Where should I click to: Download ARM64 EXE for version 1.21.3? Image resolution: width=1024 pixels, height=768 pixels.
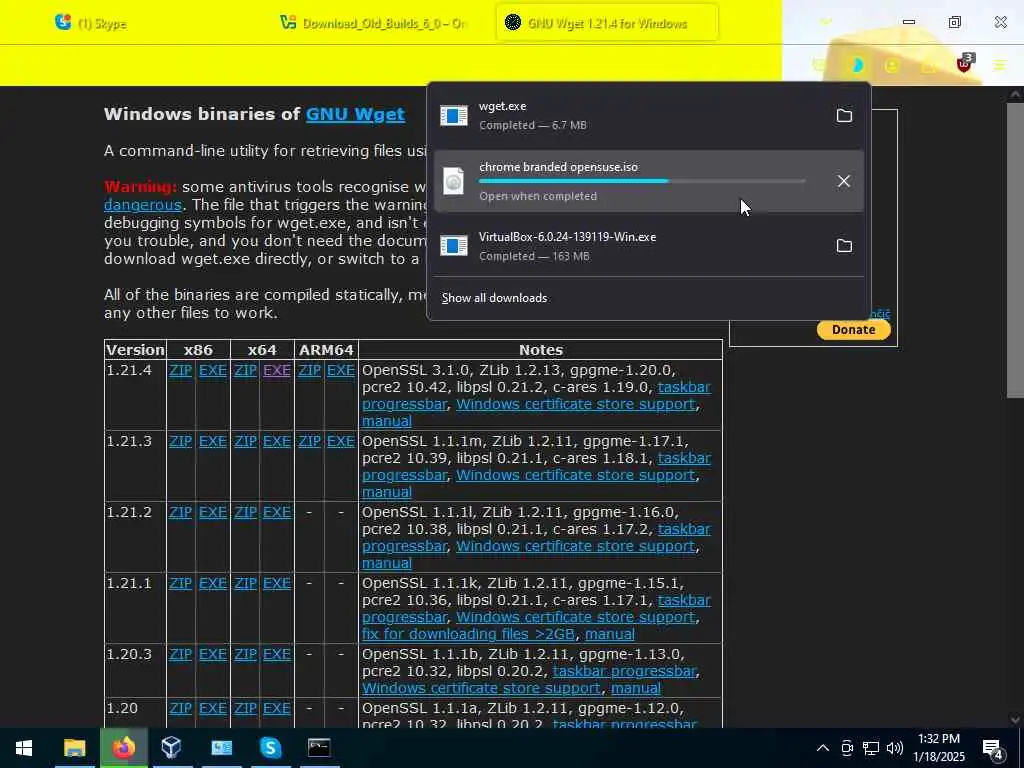(341, 441)
